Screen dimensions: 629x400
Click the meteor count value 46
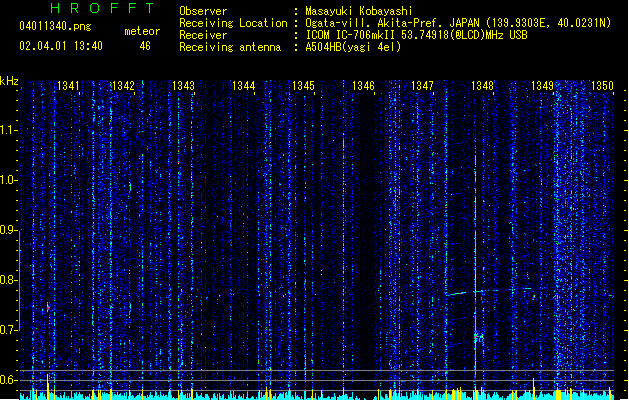[x=145, y=46]
